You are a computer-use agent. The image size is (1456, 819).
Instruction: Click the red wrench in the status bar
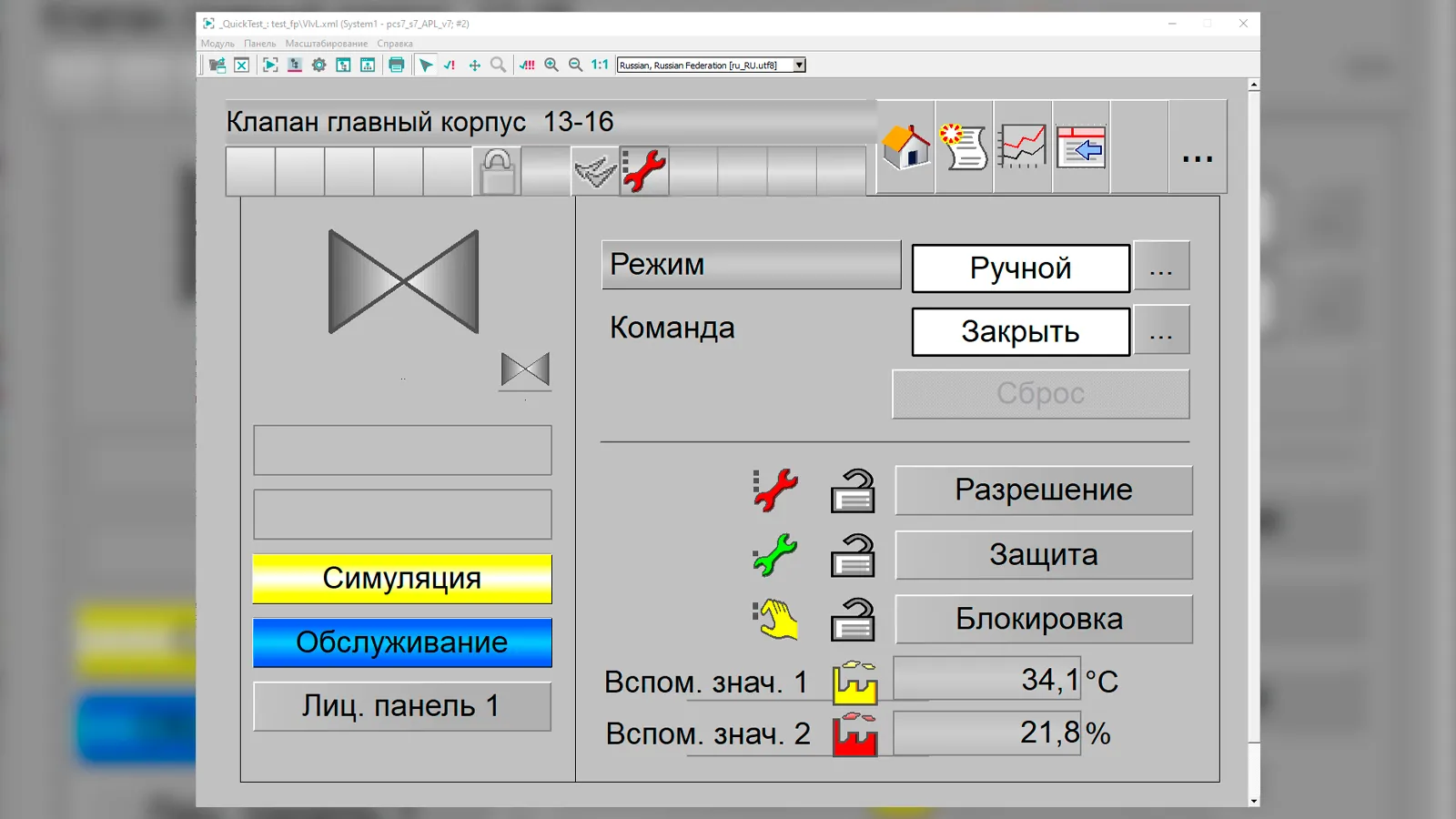coord(644,170)
